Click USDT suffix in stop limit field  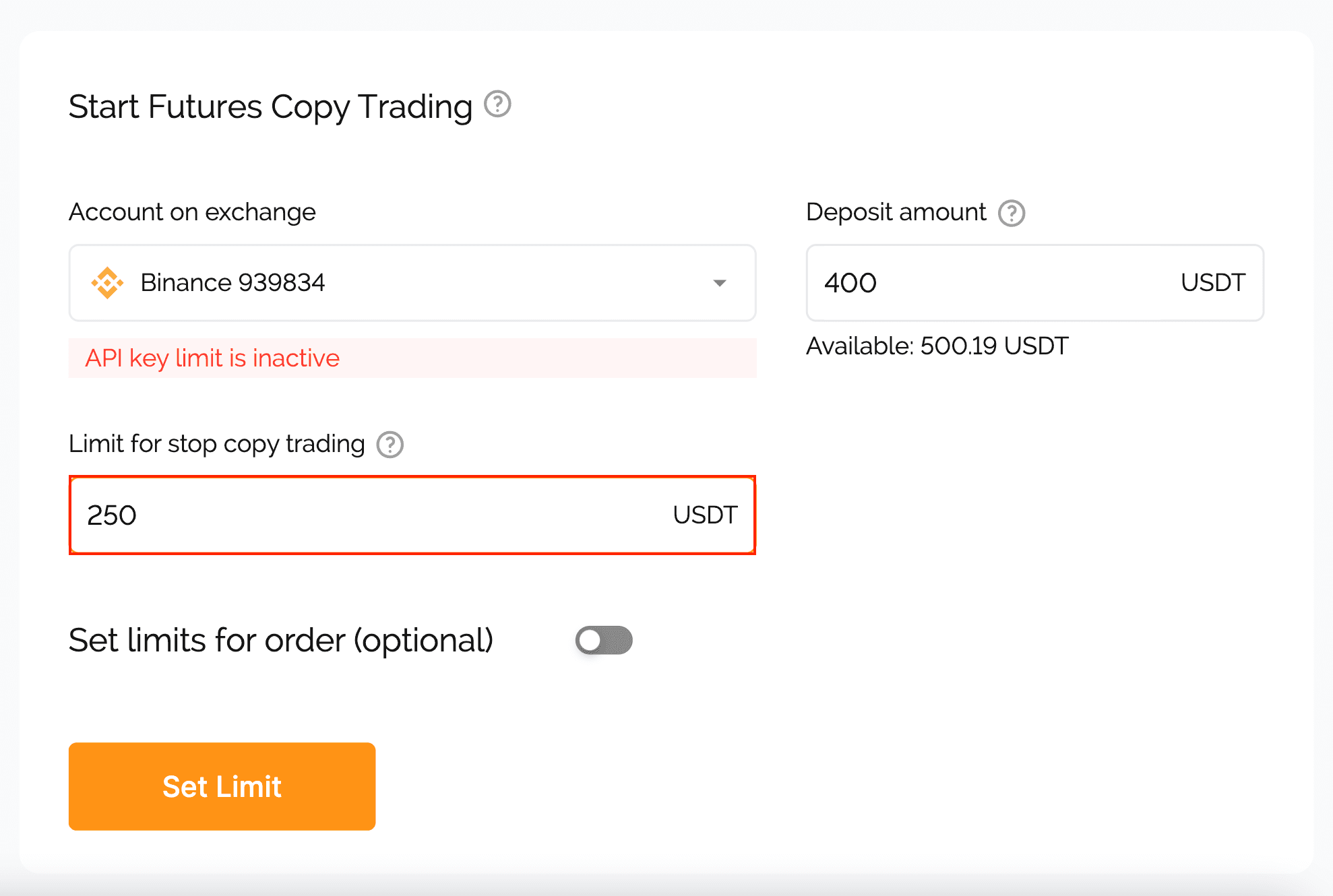(x=705, y=515)
